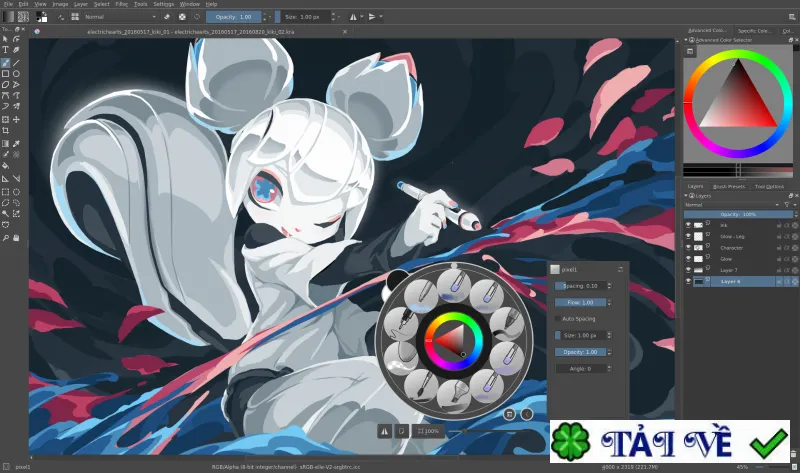
Task: Adjust the pop-up palette Flow 1.00 slider
Action: [581, 303]
